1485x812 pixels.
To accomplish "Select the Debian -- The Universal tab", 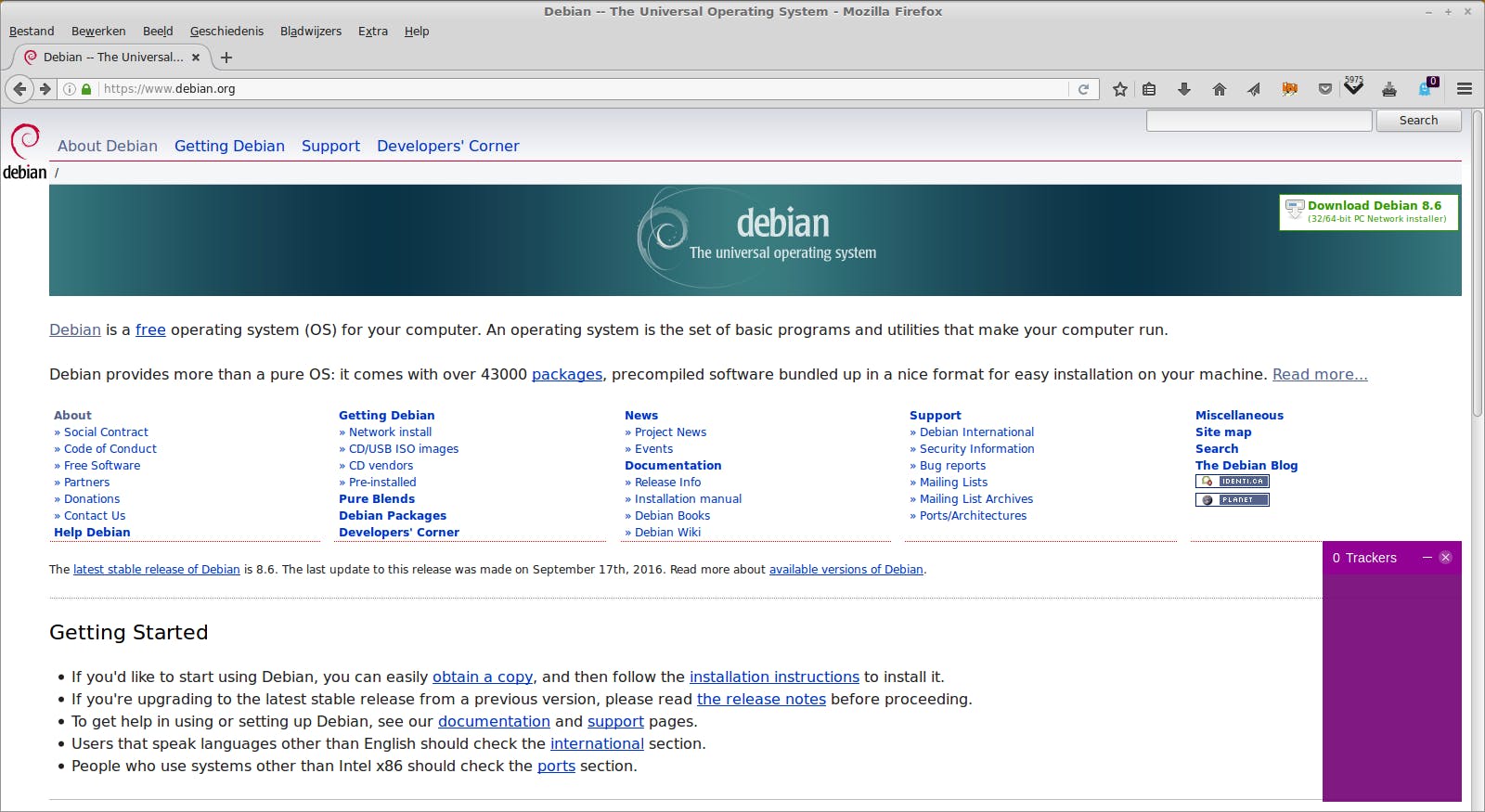I will [x=113, y=58].
